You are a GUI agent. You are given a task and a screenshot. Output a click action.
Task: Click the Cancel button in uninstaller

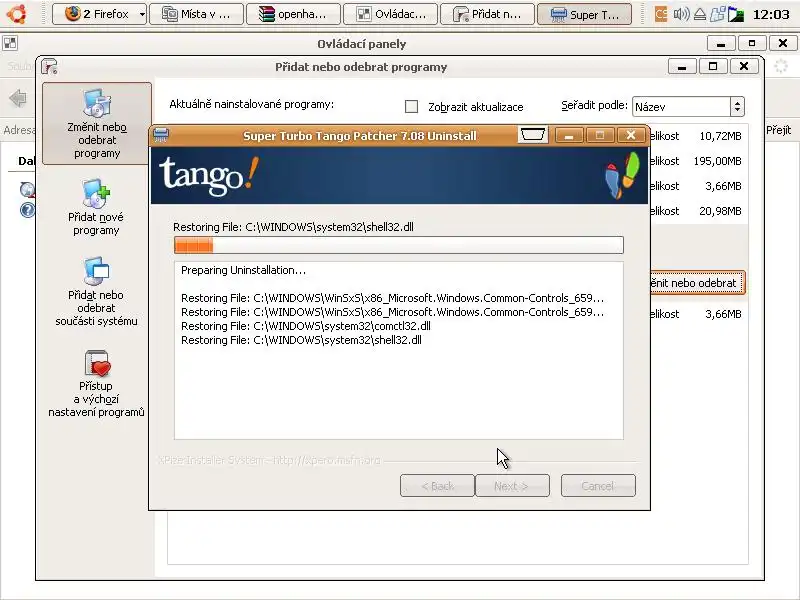click(x=598, y=486)
